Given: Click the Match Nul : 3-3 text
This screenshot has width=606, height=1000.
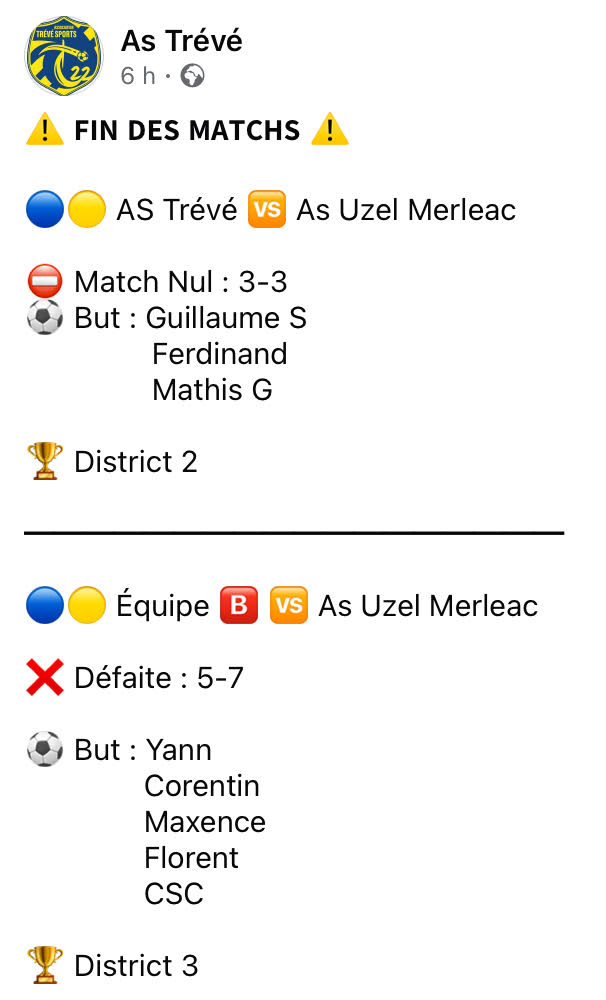Looking at the screenshot, I should click(181, 282).
